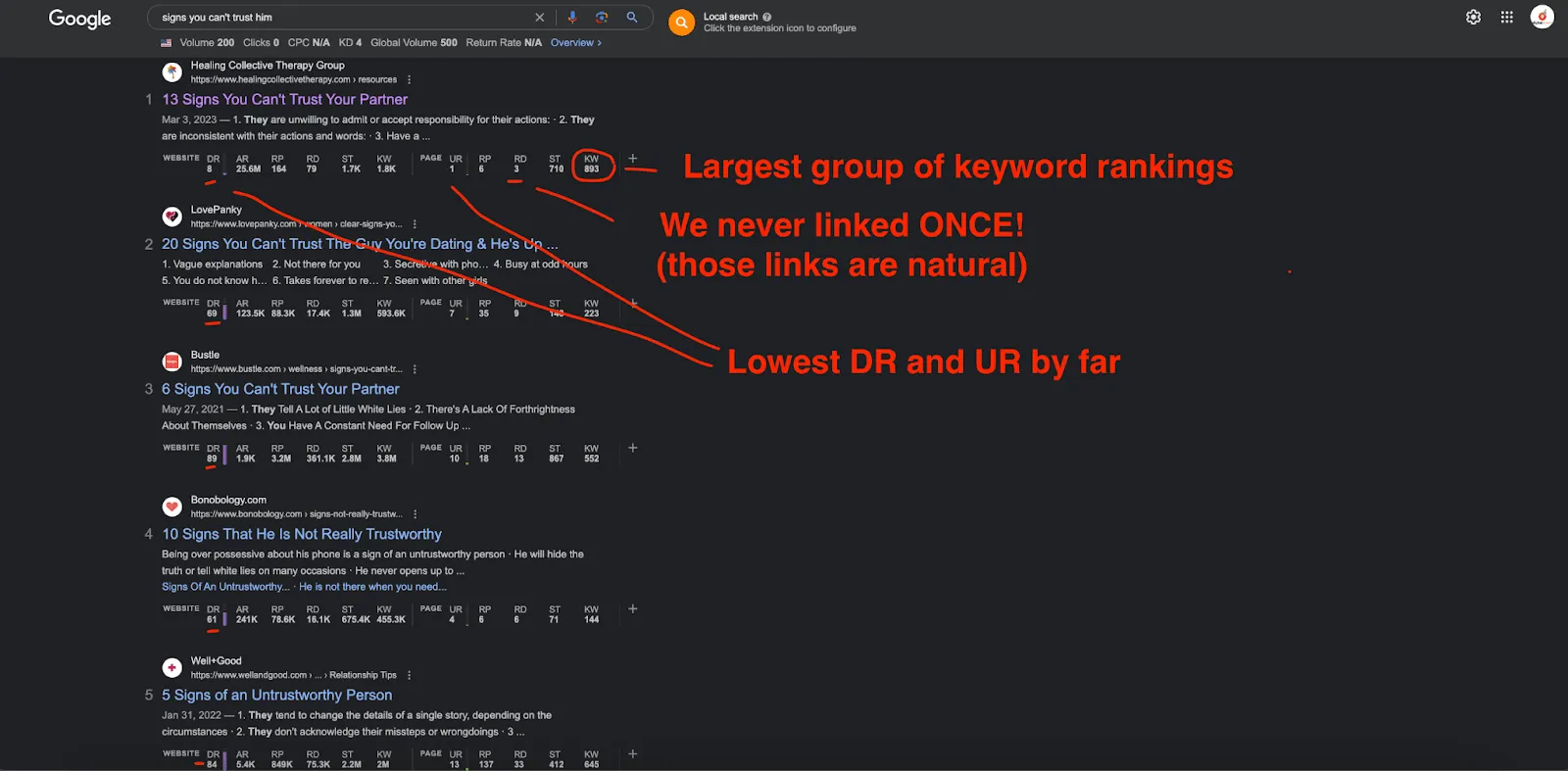Open '13 Signs You Can't Trust Your Partner'
Image resolution: width=1568 pixels, height=771 pixels.
tap(284, 100)
